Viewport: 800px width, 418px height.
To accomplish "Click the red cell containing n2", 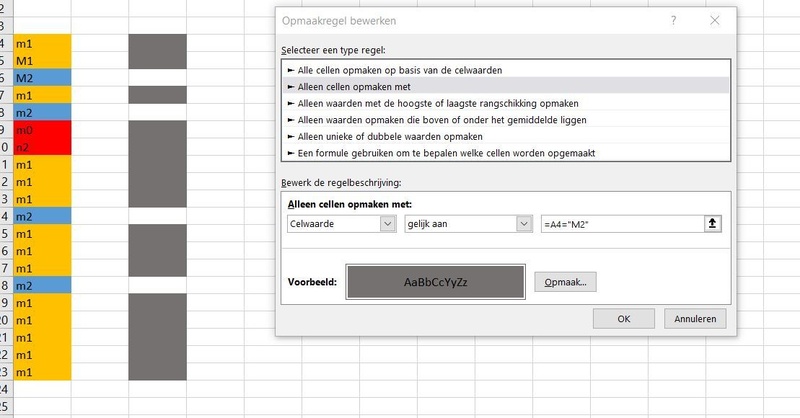I will point(42,146).
